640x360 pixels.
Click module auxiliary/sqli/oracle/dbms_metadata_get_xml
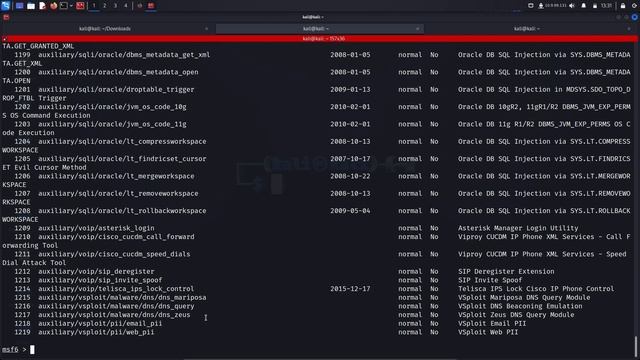click(124, 55)
